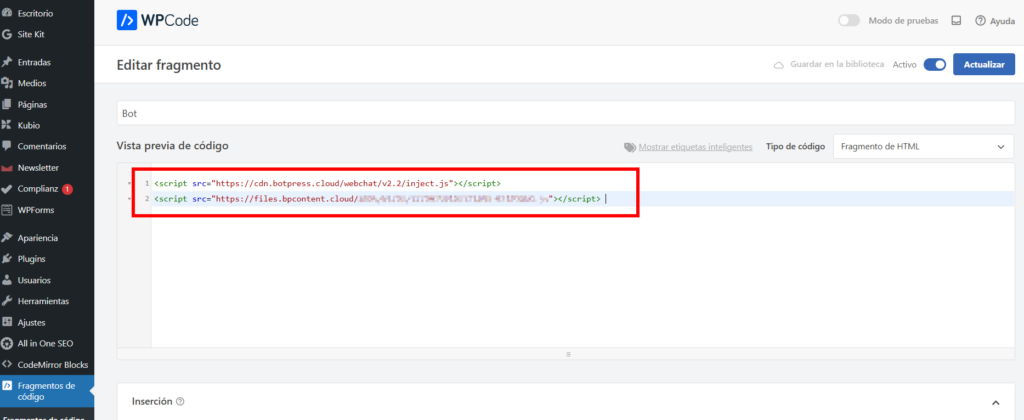Click Mostrar etiquetas inteligentes link
Viewport: 1024px width, 420px height.
click(696, 147)
